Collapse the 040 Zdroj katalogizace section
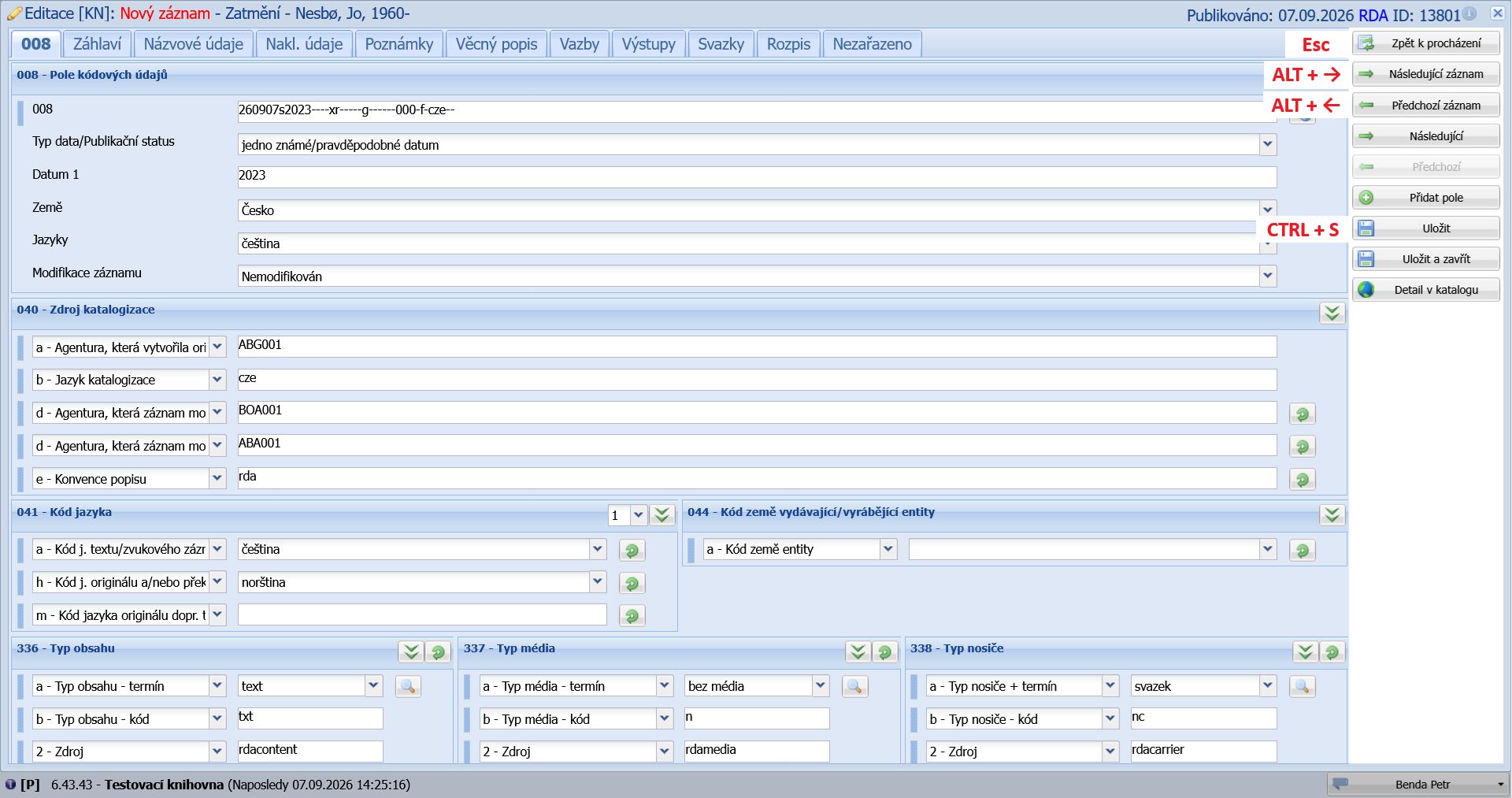 coord(1332,313)
